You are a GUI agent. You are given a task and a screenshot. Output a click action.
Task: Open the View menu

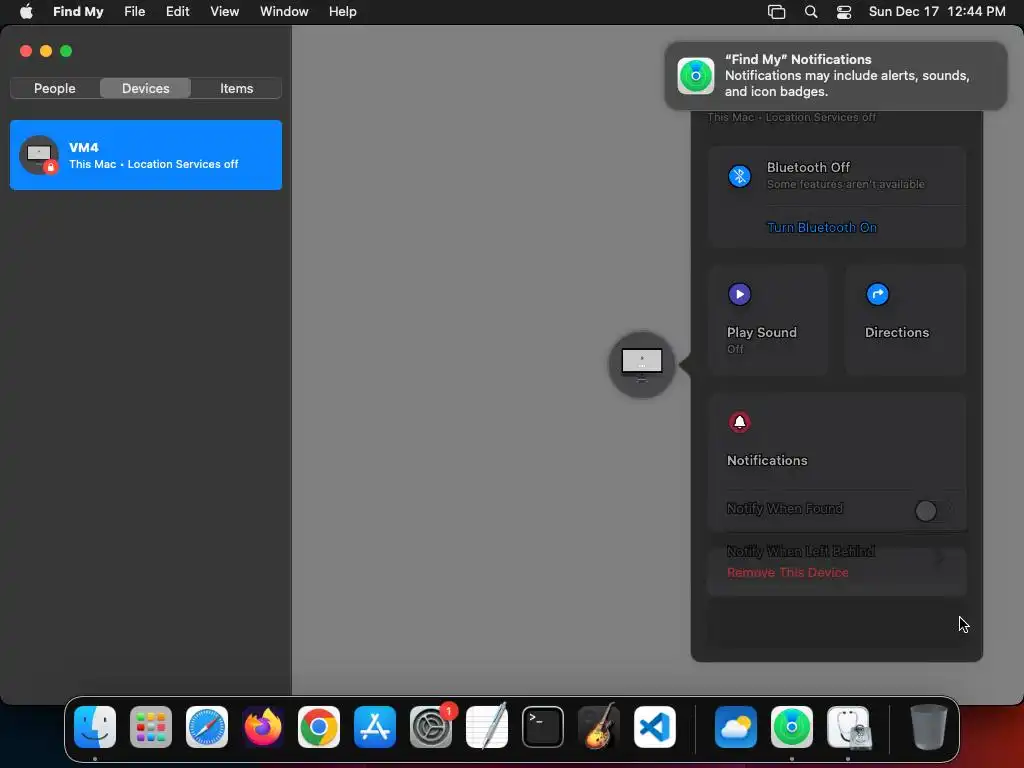[x=225, y=12]
